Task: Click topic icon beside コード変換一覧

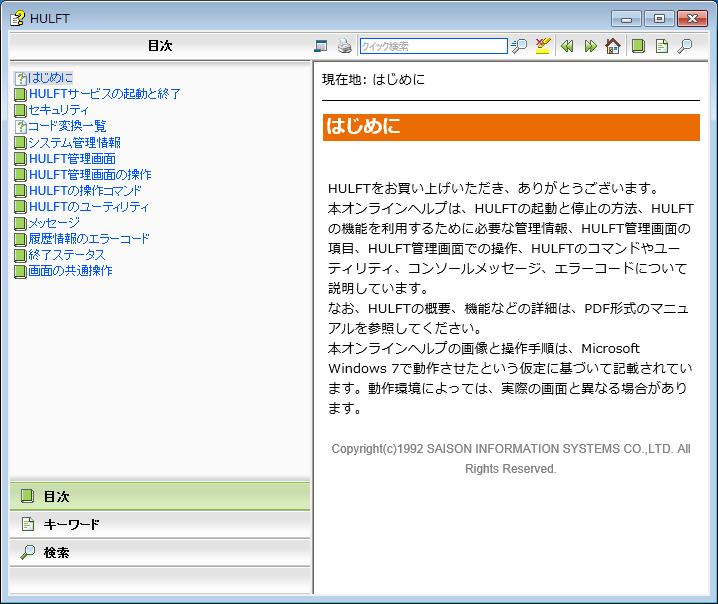Action: [20, 126]
